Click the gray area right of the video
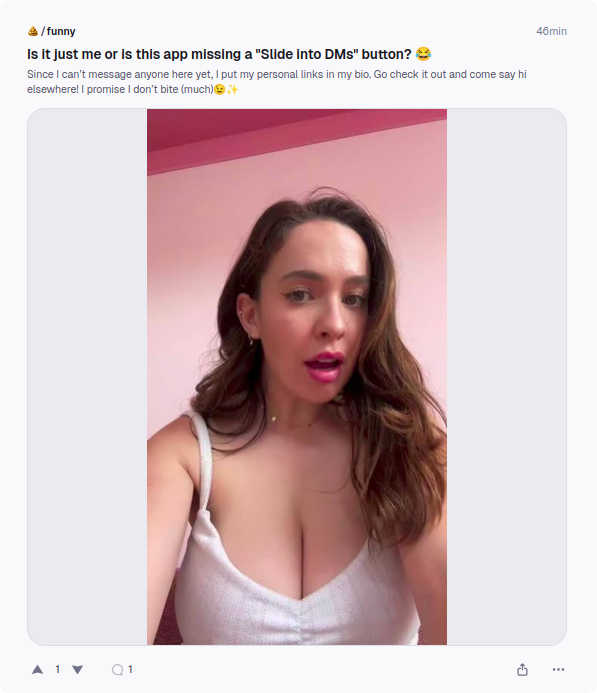This screenshot has width=597, height=693. pos(506,377)
